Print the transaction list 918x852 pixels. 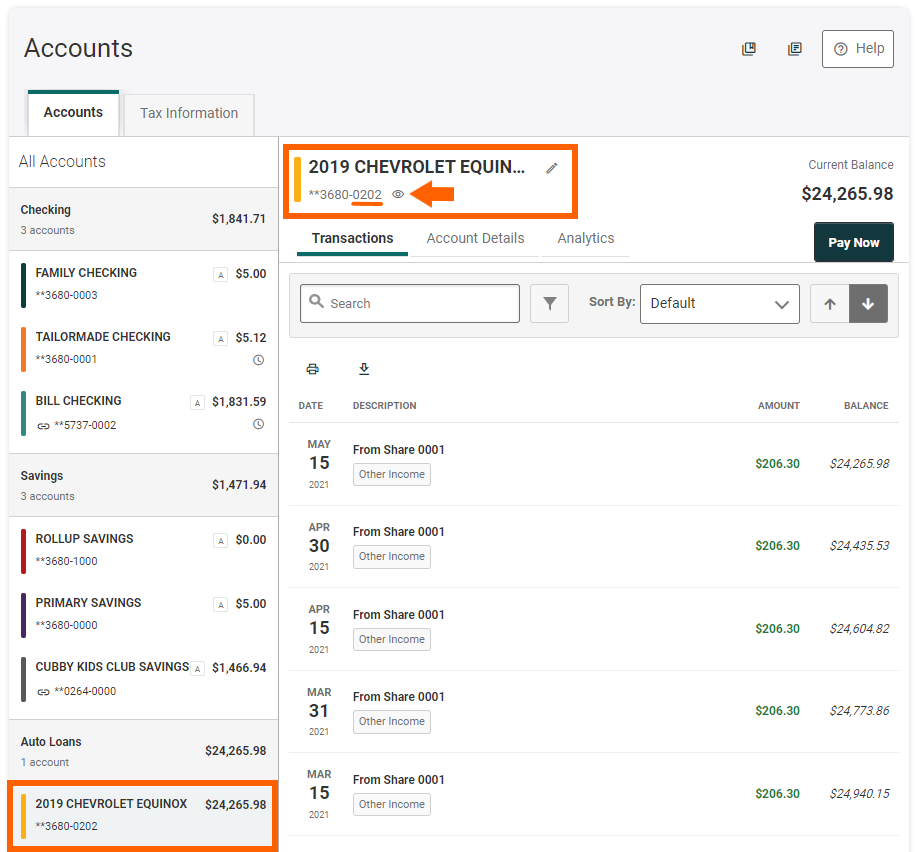click(313, 369)
